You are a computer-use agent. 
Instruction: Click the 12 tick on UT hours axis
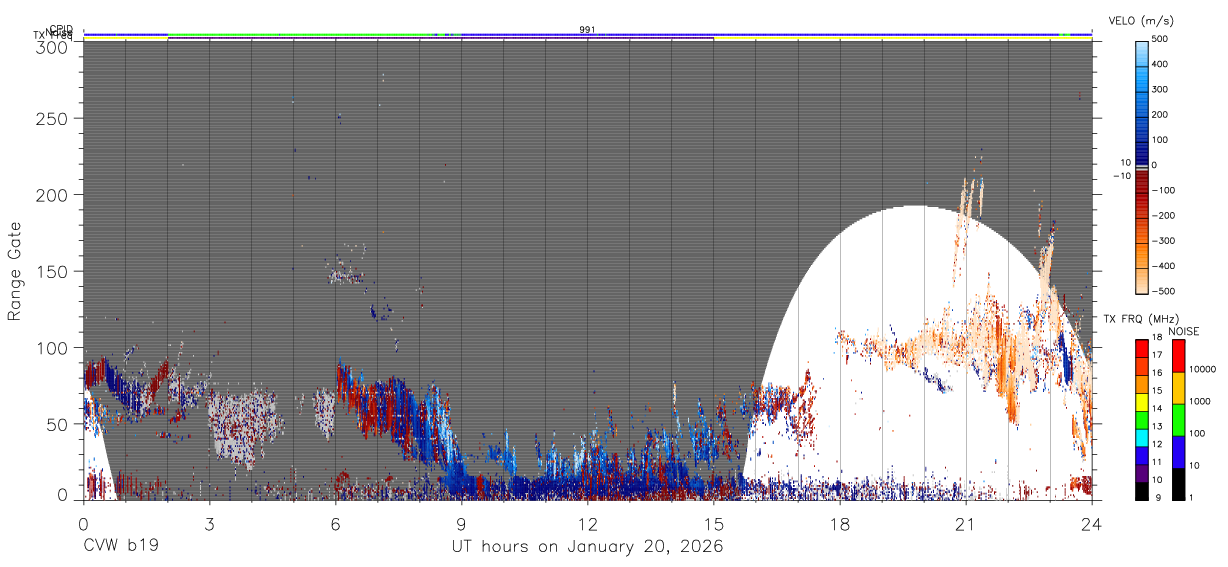tap(587, 523)
